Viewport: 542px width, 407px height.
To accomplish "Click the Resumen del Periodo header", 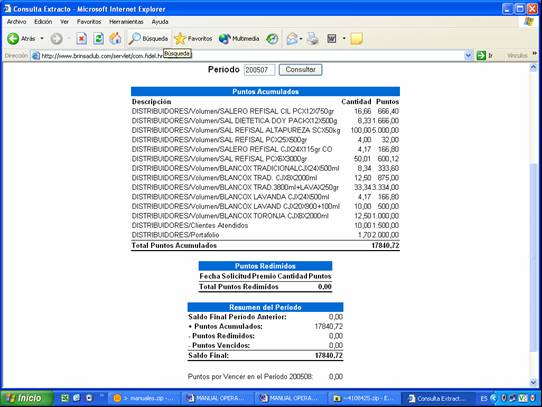I will point(265,307).
